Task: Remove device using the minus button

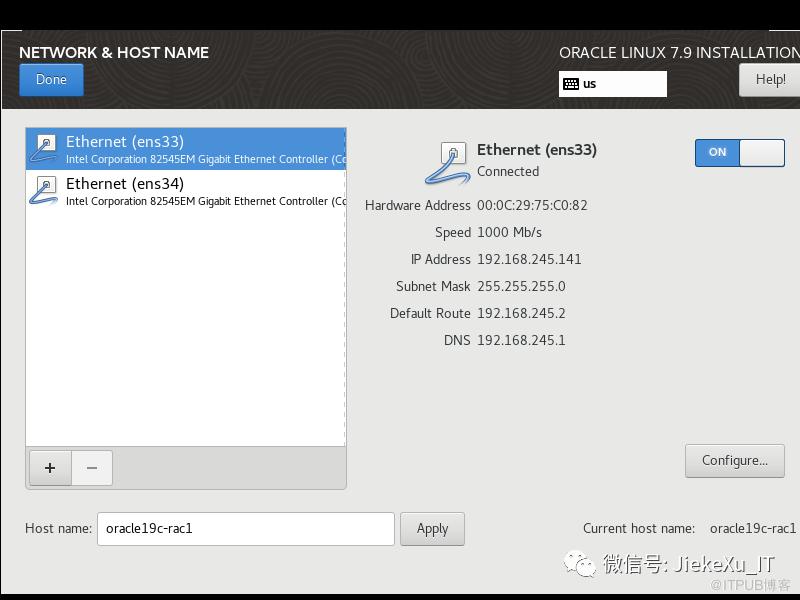Action: click(x=92, y=468)
